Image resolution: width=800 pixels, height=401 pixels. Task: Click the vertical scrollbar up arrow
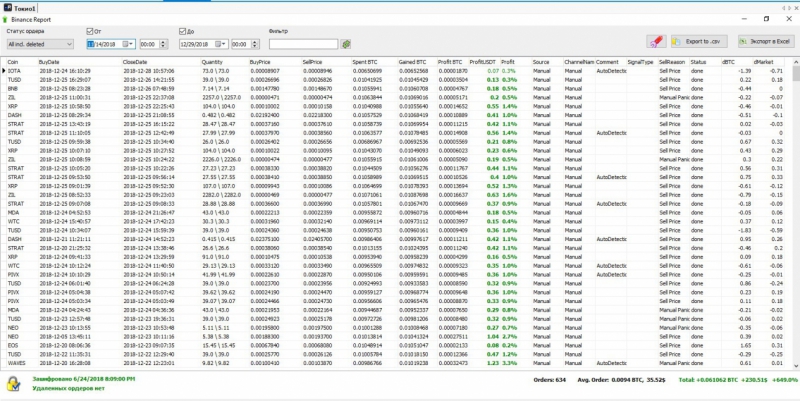coord(796,62)
